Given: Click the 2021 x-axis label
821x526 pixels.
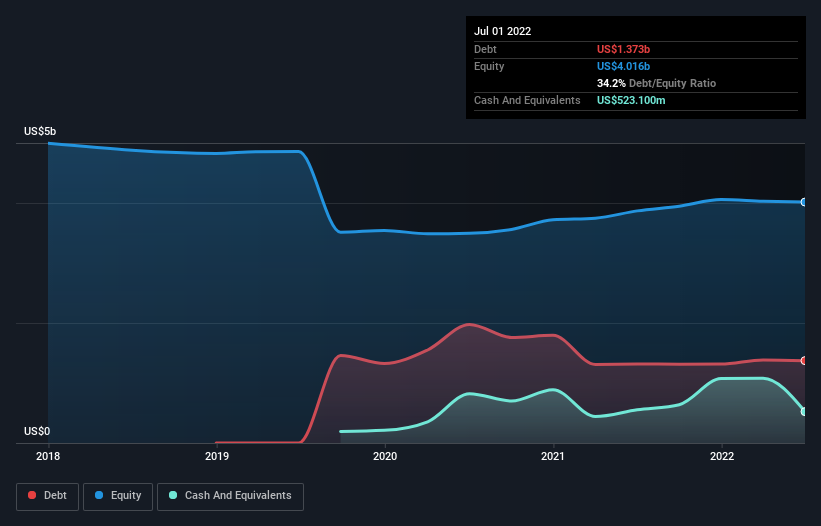Looking at the screenshot, I should [553, 456].
